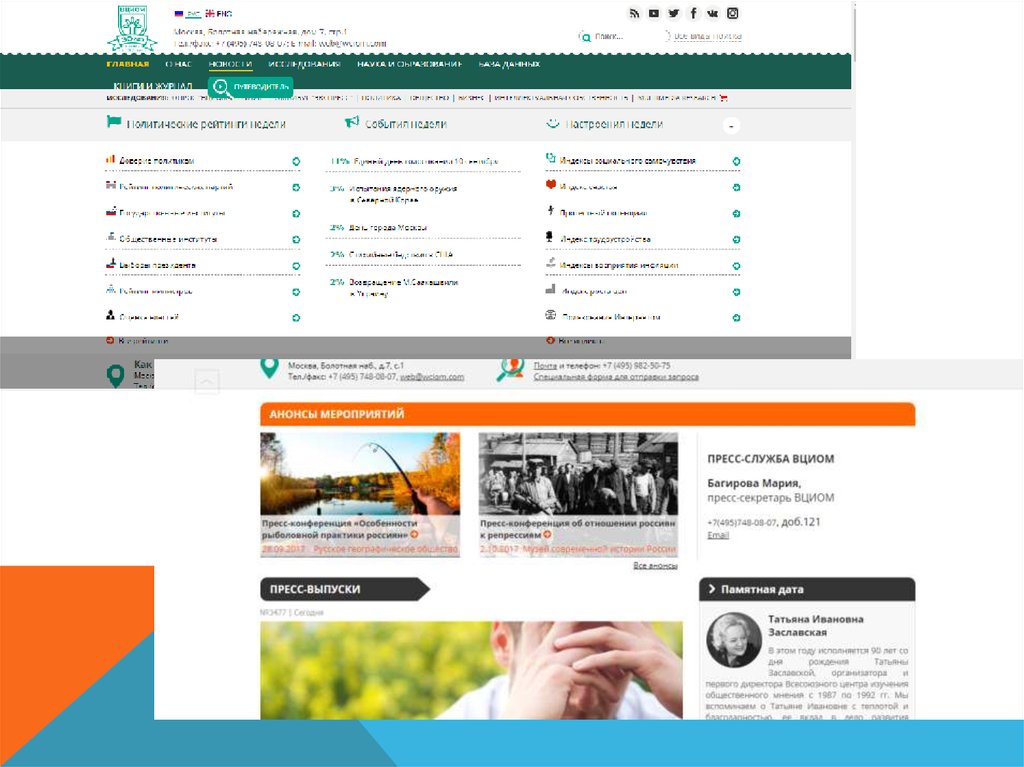Click the Instagram icon in header
The width and height of the screenshot is (1024, 767).
[x=733, y=13]
